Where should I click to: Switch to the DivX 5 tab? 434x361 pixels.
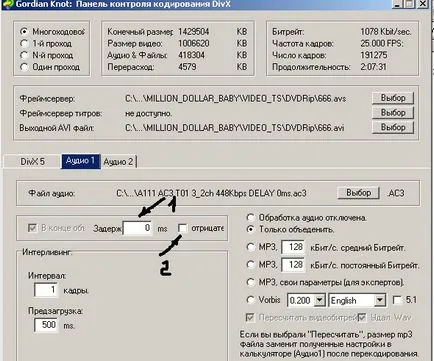pos(32,162)
